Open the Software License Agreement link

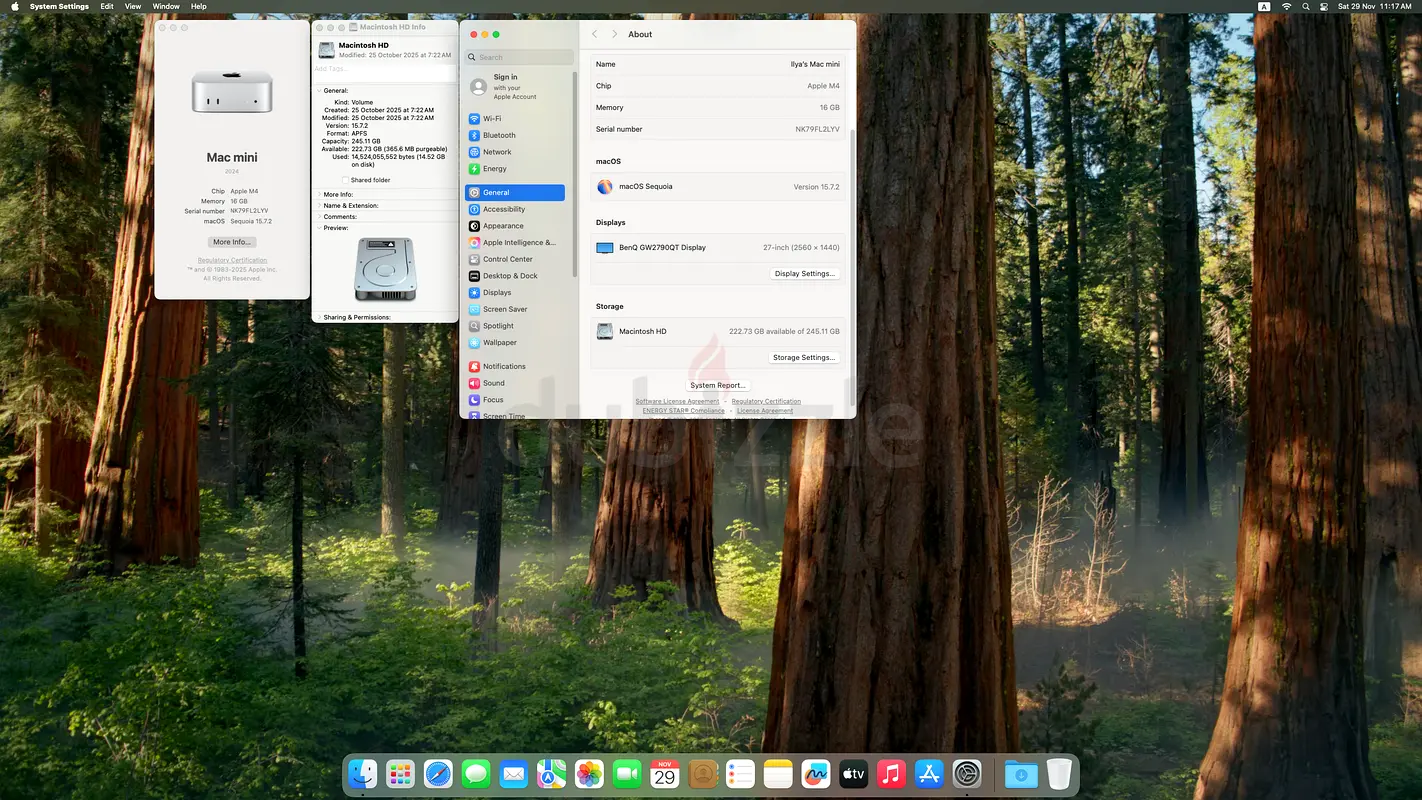pyautogui.click(x=677, y=402)
